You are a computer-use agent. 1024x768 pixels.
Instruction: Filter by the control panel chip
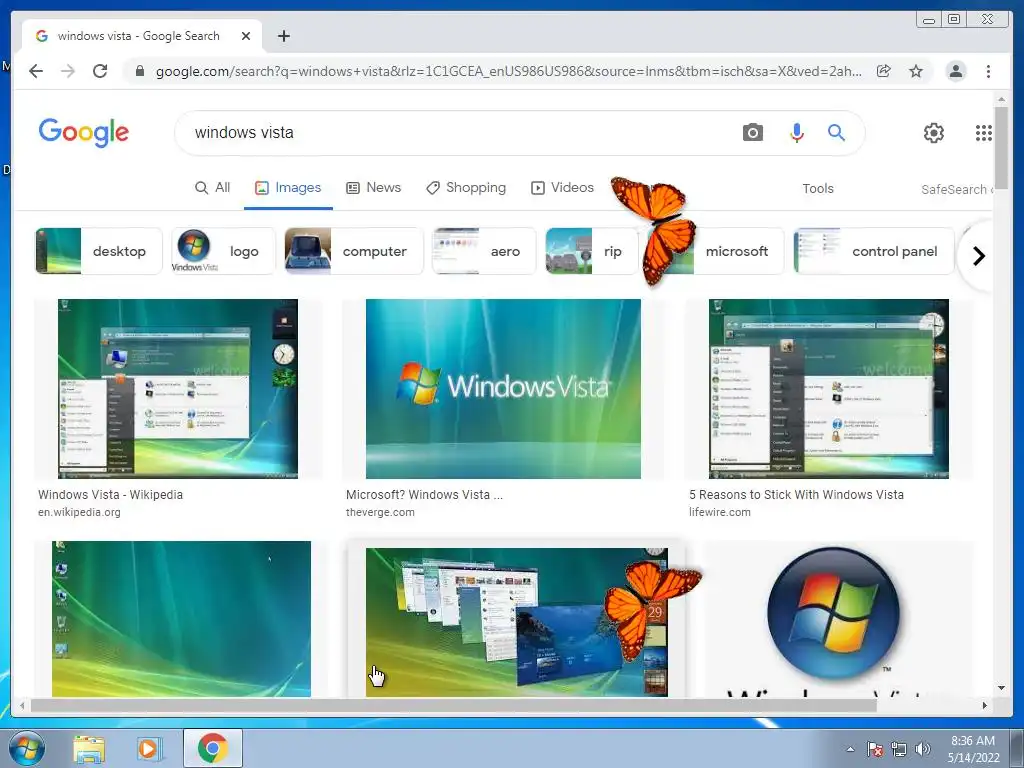click(874, 251)
